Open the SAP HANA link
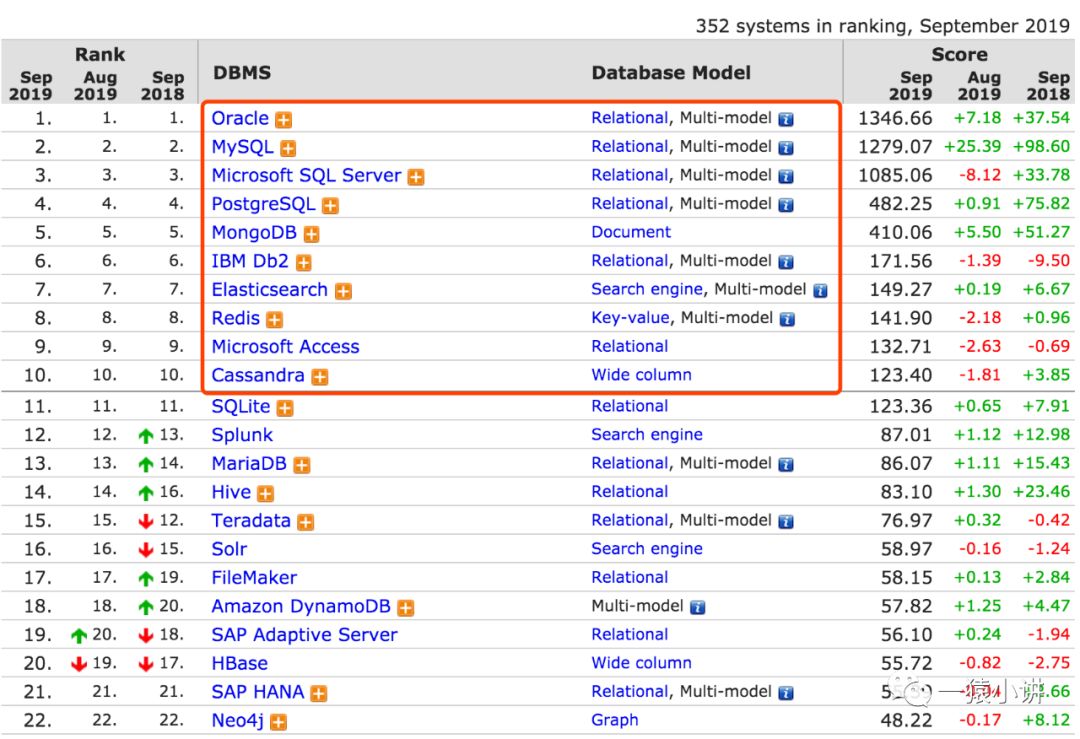 coord(258,692)
